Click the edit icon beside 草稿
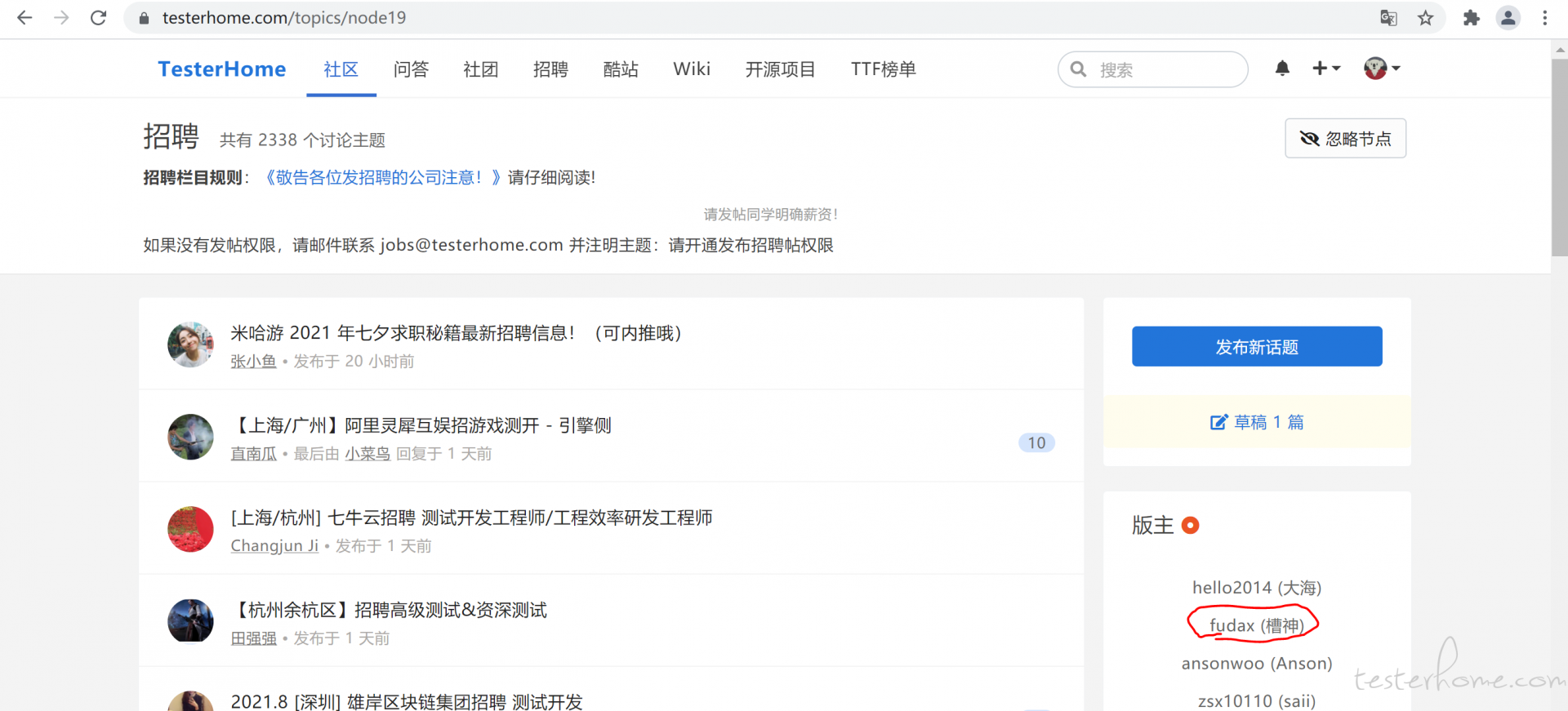Viewport: 1568px width, 711px height. (1218, 422)
